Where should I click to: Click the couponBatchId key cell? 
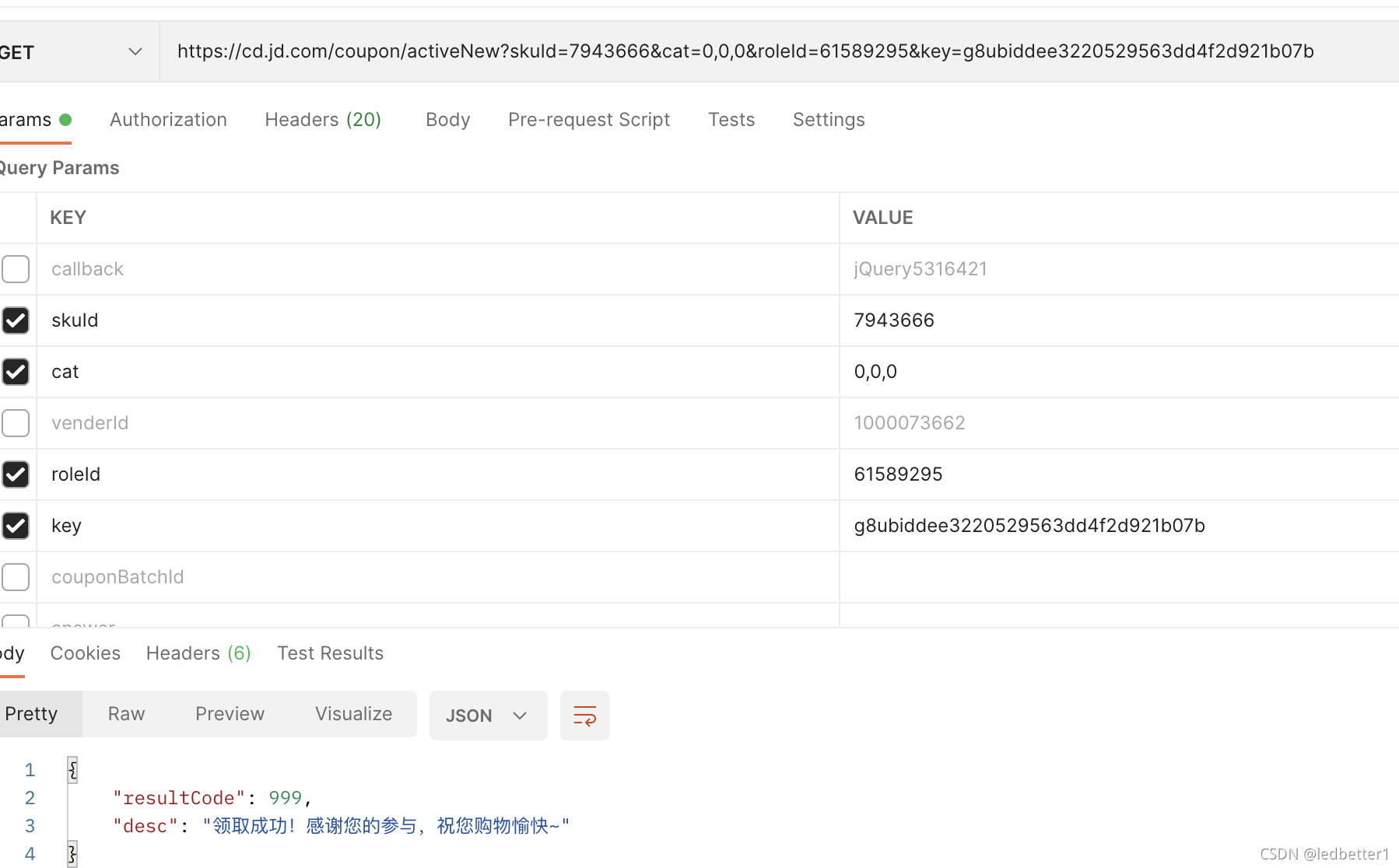[x=438, y=577]
